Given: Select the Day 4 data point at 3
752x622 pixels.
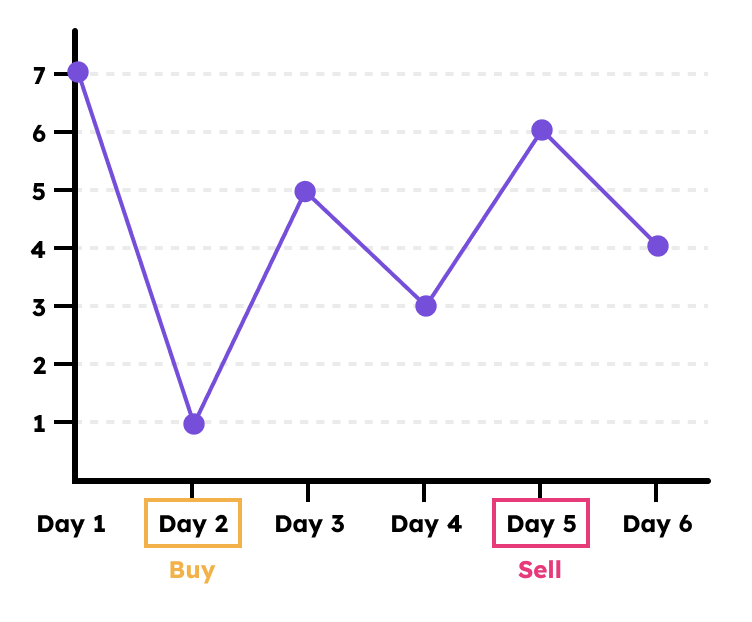Looking at the screenshot, I should coord(426,306).
